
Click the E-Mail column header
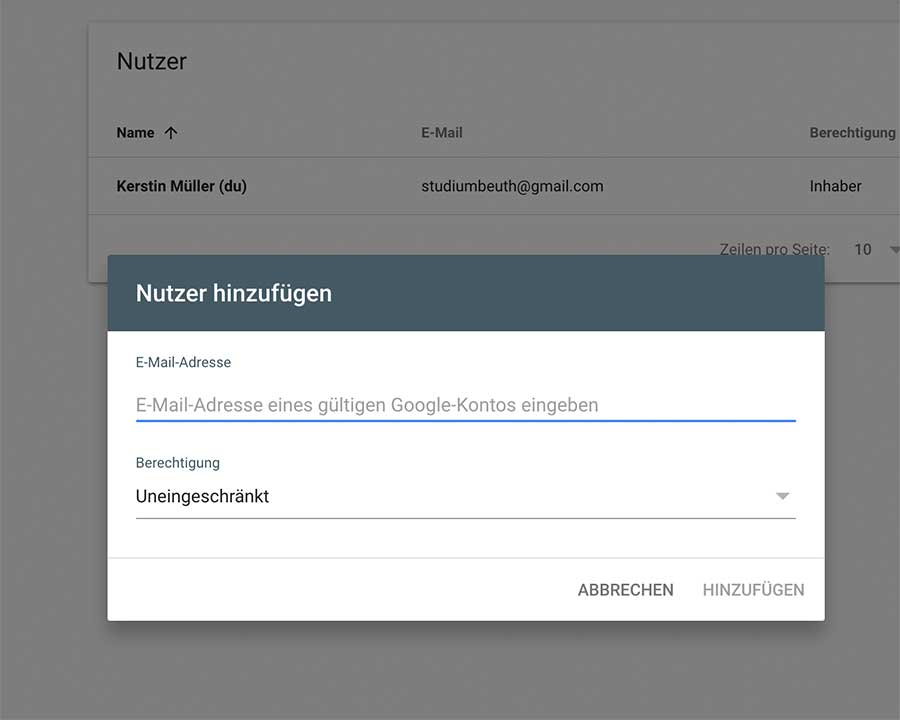(x=441, y=132)
